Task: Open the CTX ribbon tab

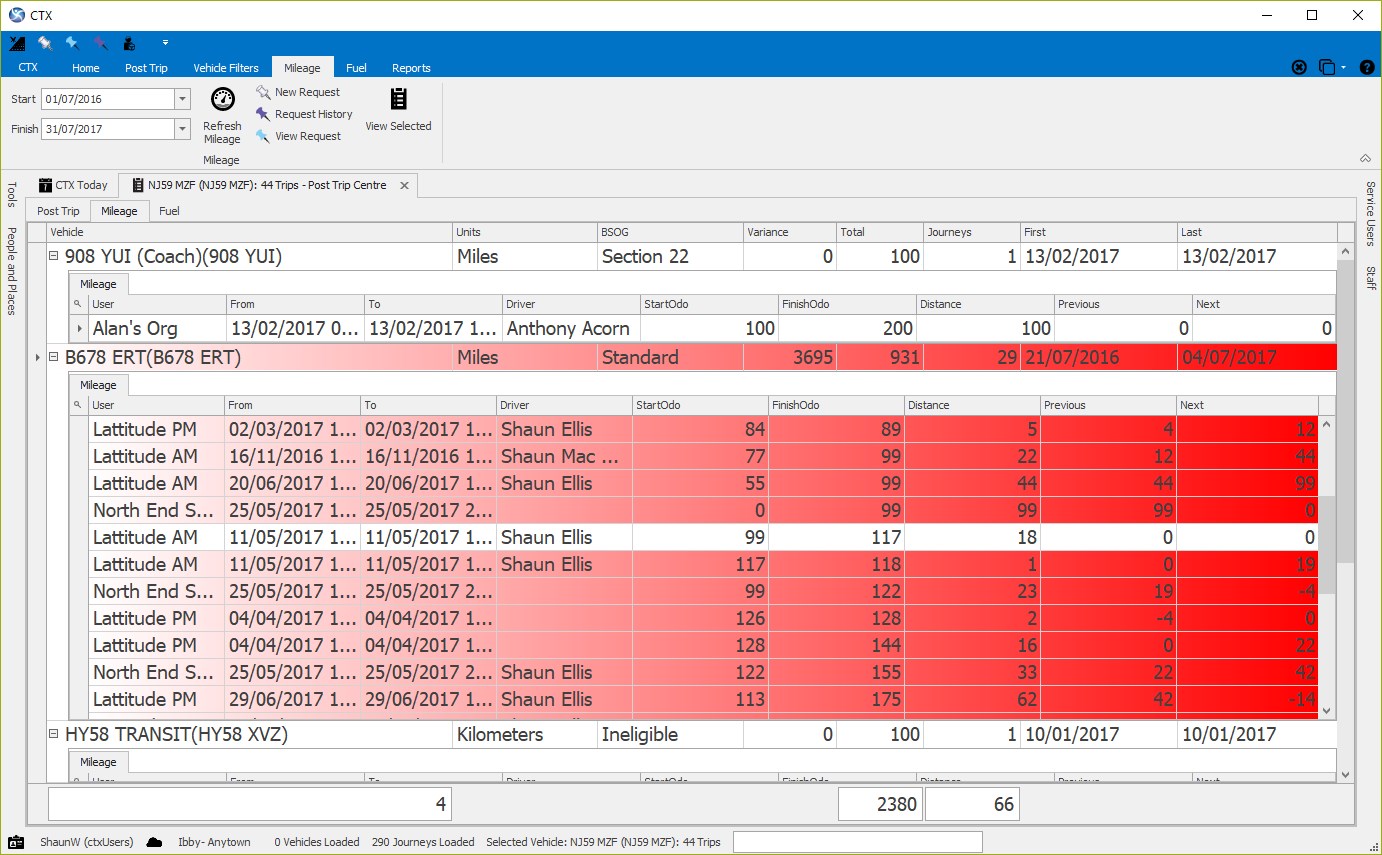Action: (28, 68)
